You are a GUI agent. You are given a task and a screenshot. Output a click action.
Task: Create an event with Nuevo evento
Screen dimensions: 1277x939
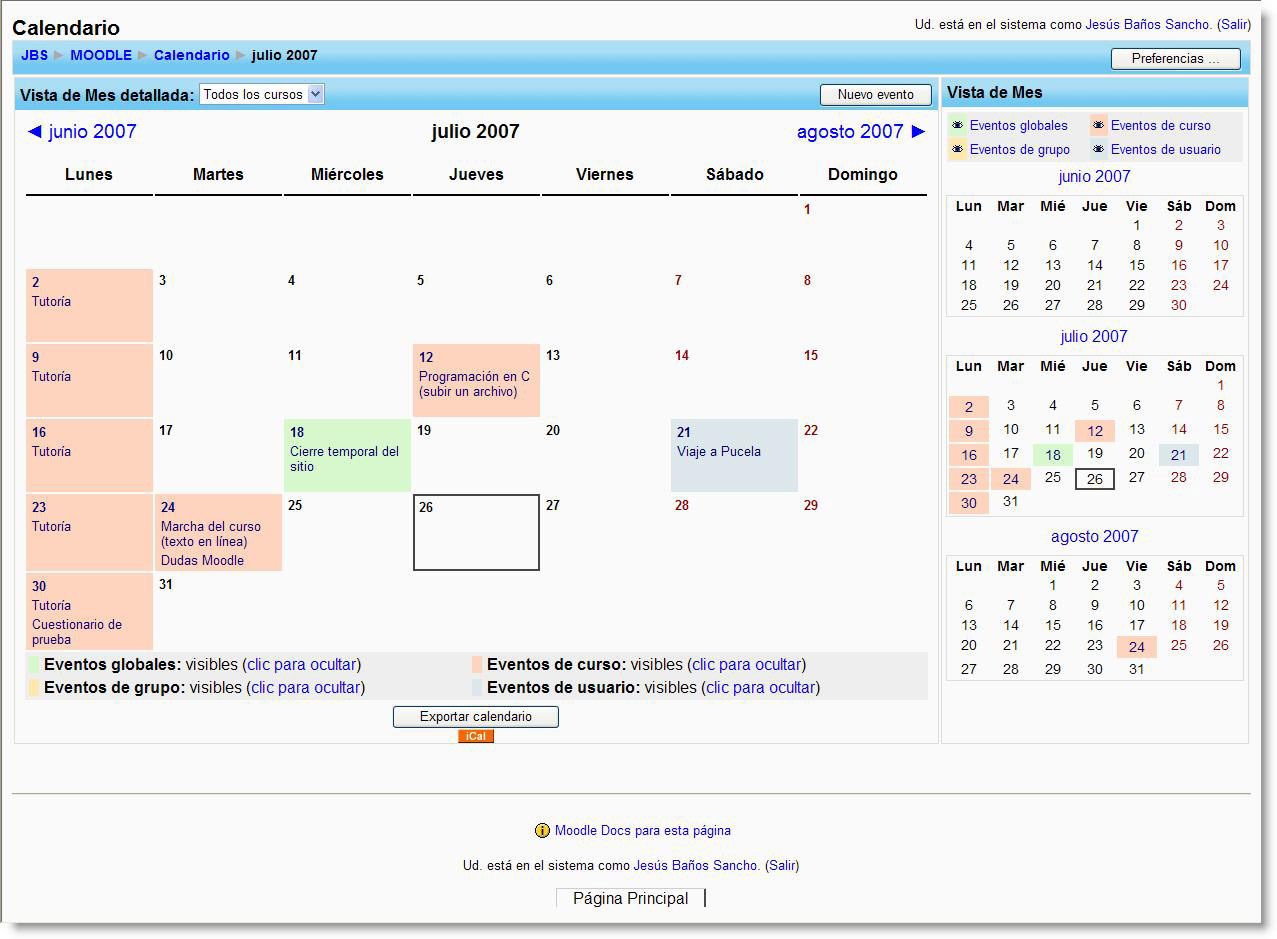pos(874,94)
